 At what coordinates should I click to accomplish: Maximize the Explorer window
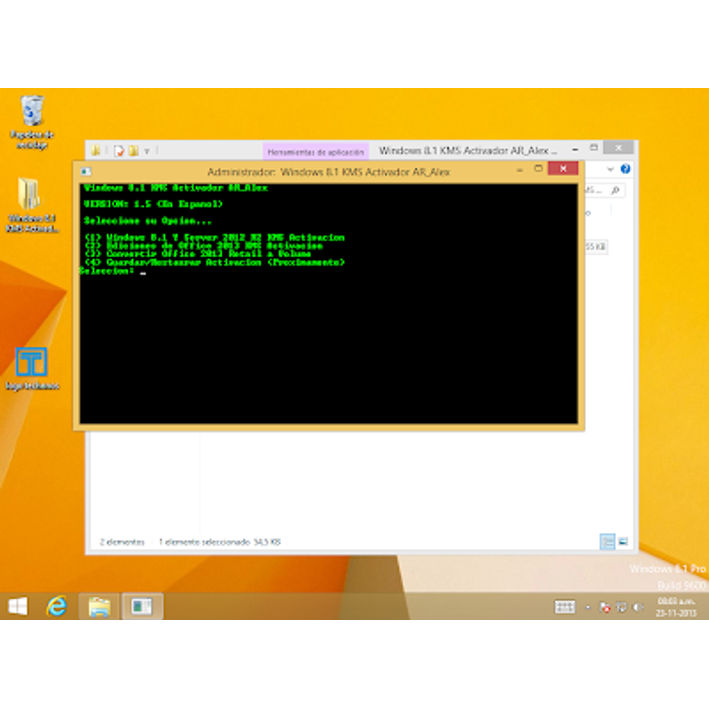point(594,148)
